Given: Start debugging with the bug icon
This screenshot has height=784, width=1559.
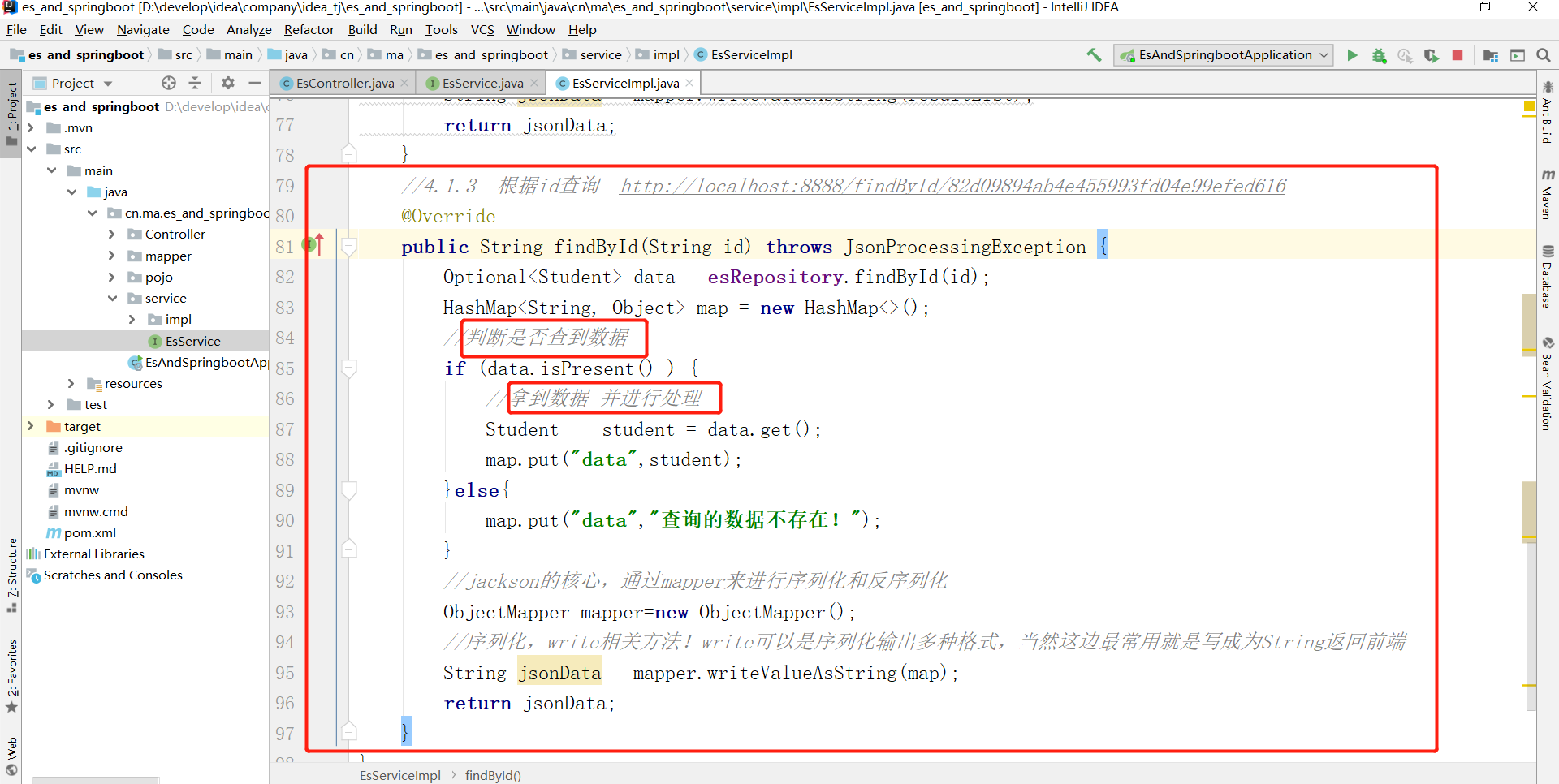Looking at the screenshot, I should click(x=1379, y=55).
